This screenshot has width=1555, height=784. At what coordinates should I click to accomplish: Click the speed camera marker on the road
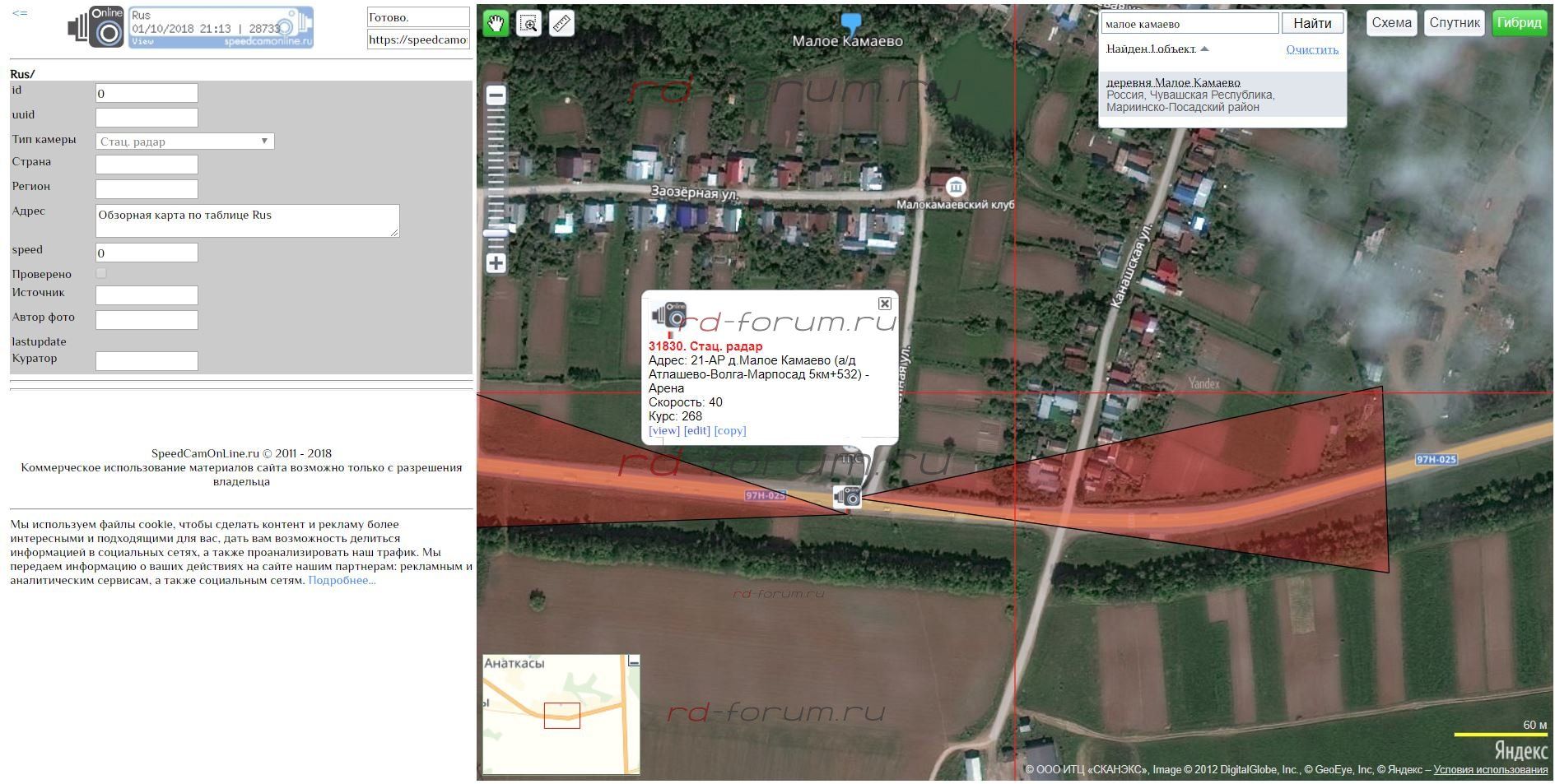coord(848,497)
